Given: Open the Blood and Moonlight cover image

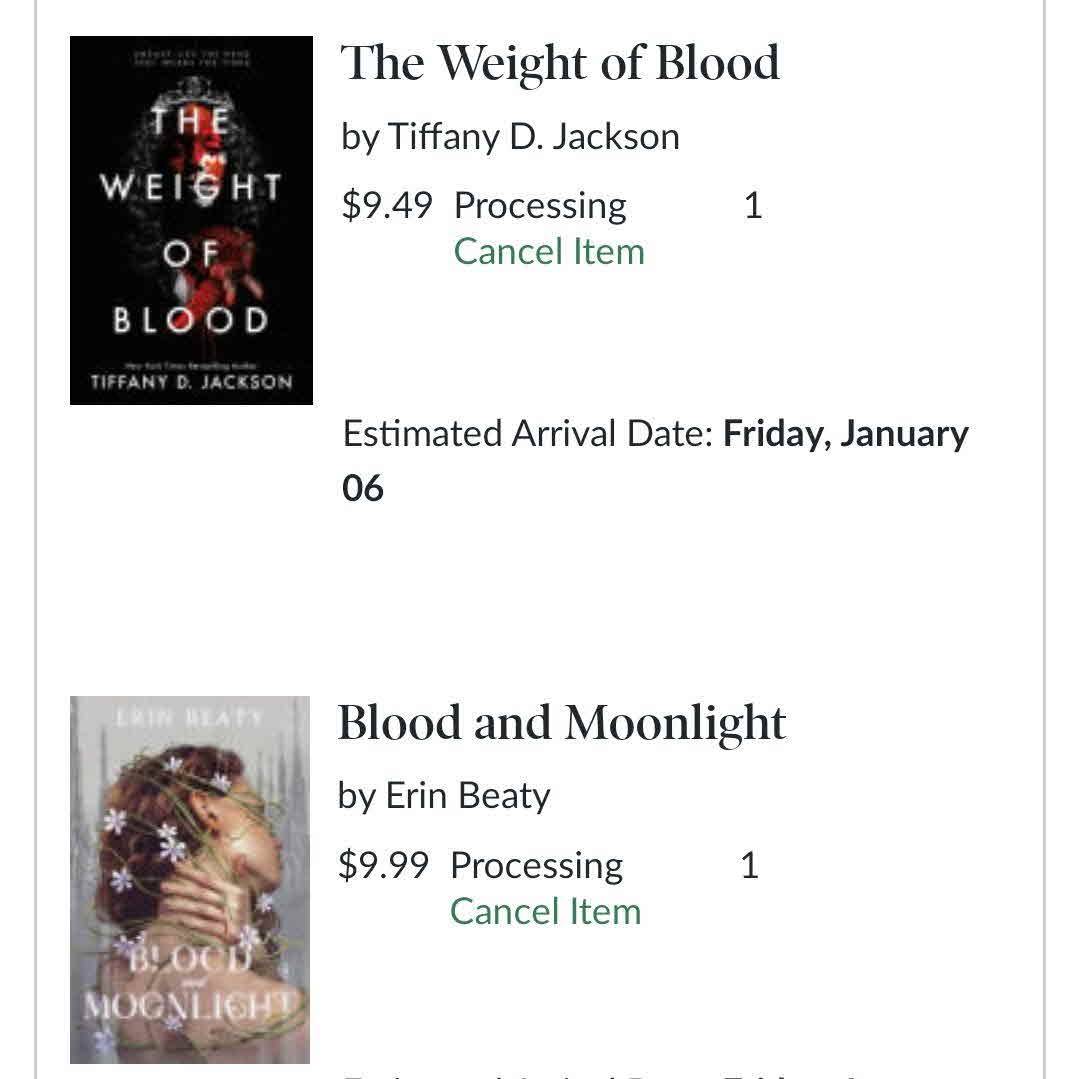Looking at the screenshot, I should tap(190, 880).
